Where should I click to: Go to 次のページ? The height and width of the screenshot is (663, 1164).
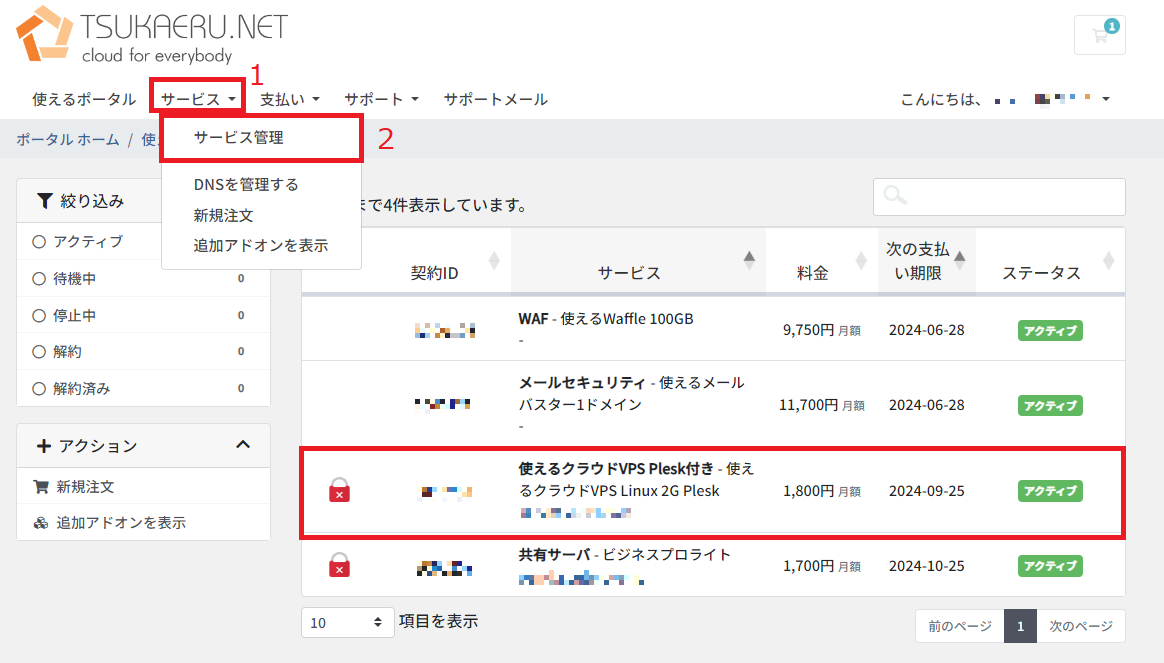(1081, 626)
